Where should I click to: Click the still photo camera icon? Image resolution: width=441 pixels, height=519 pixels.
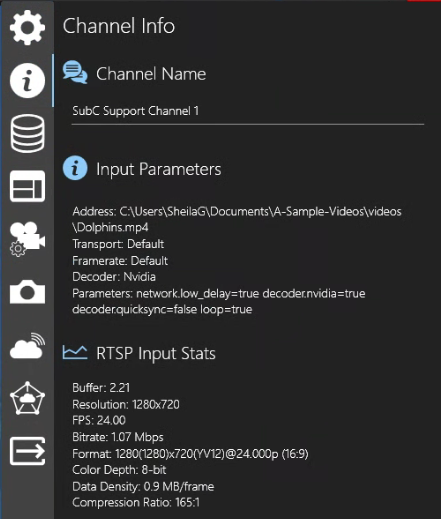pyautogui.click(x=27, y=292)
